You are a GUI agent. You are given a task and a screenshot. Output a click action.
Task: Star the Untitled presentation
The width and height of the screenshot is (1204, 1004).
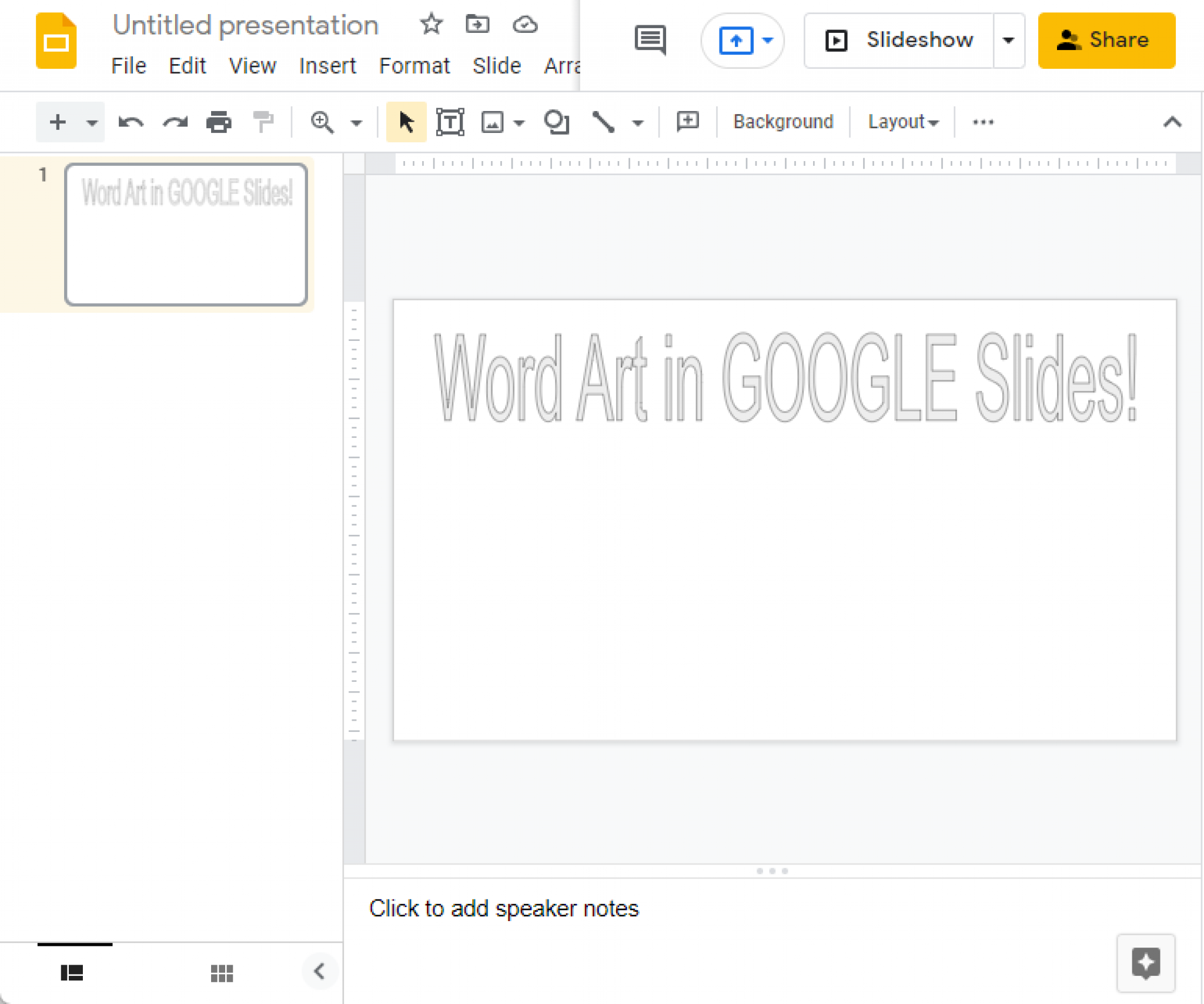[x=431, y=24]
